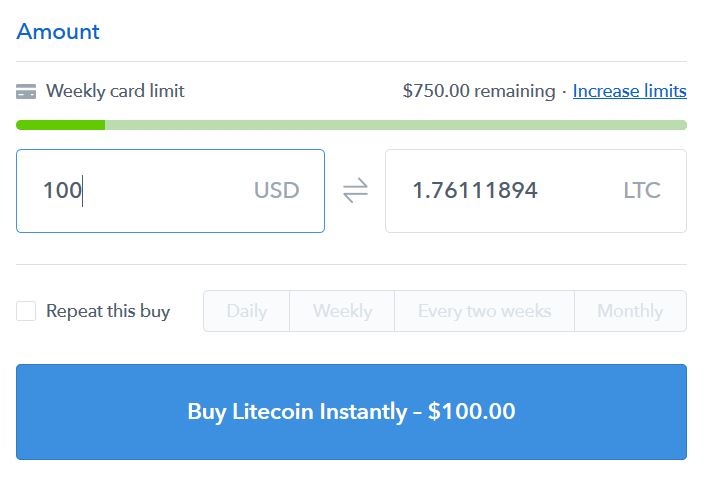Click the swap arrows between USD and LTC
707x481 pixels.
click(355, 190)
